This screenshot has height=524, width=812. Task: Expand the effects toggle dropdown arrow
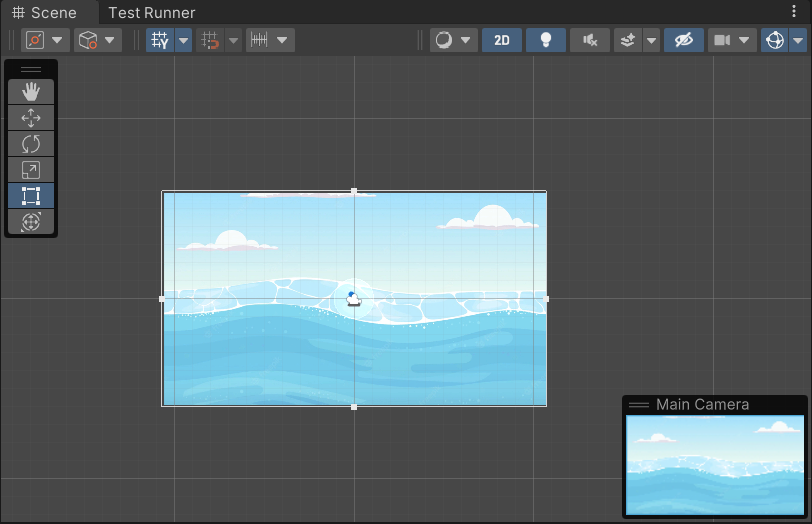tap(651, 40)
